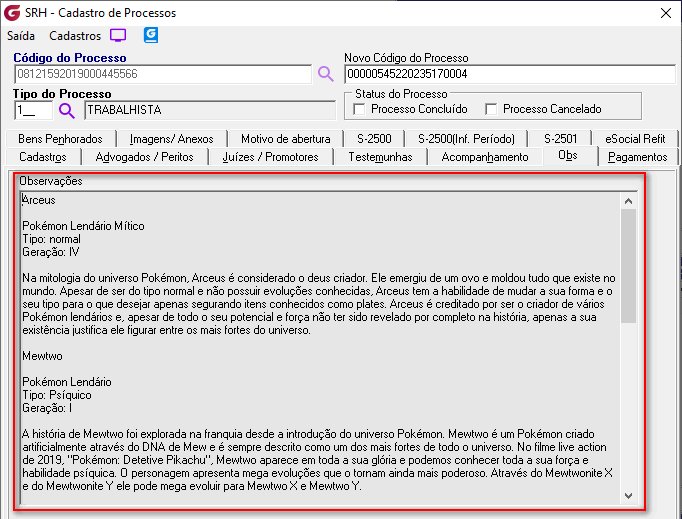Switch to Acompanhamento tab
This screenshot has width=682, height=519.
(485, 157)
